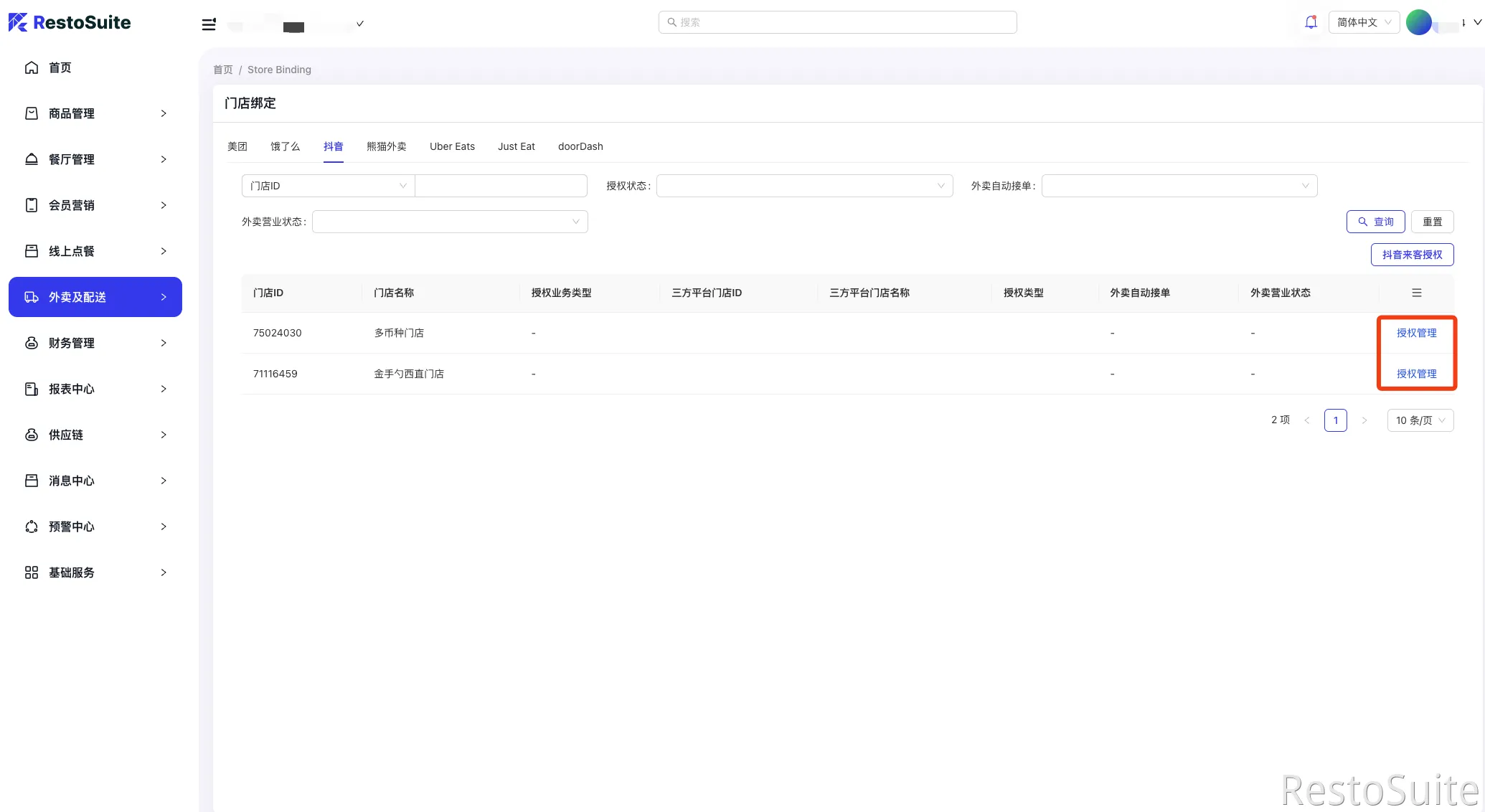Click the 线上点餐 icon

[32, 251]
